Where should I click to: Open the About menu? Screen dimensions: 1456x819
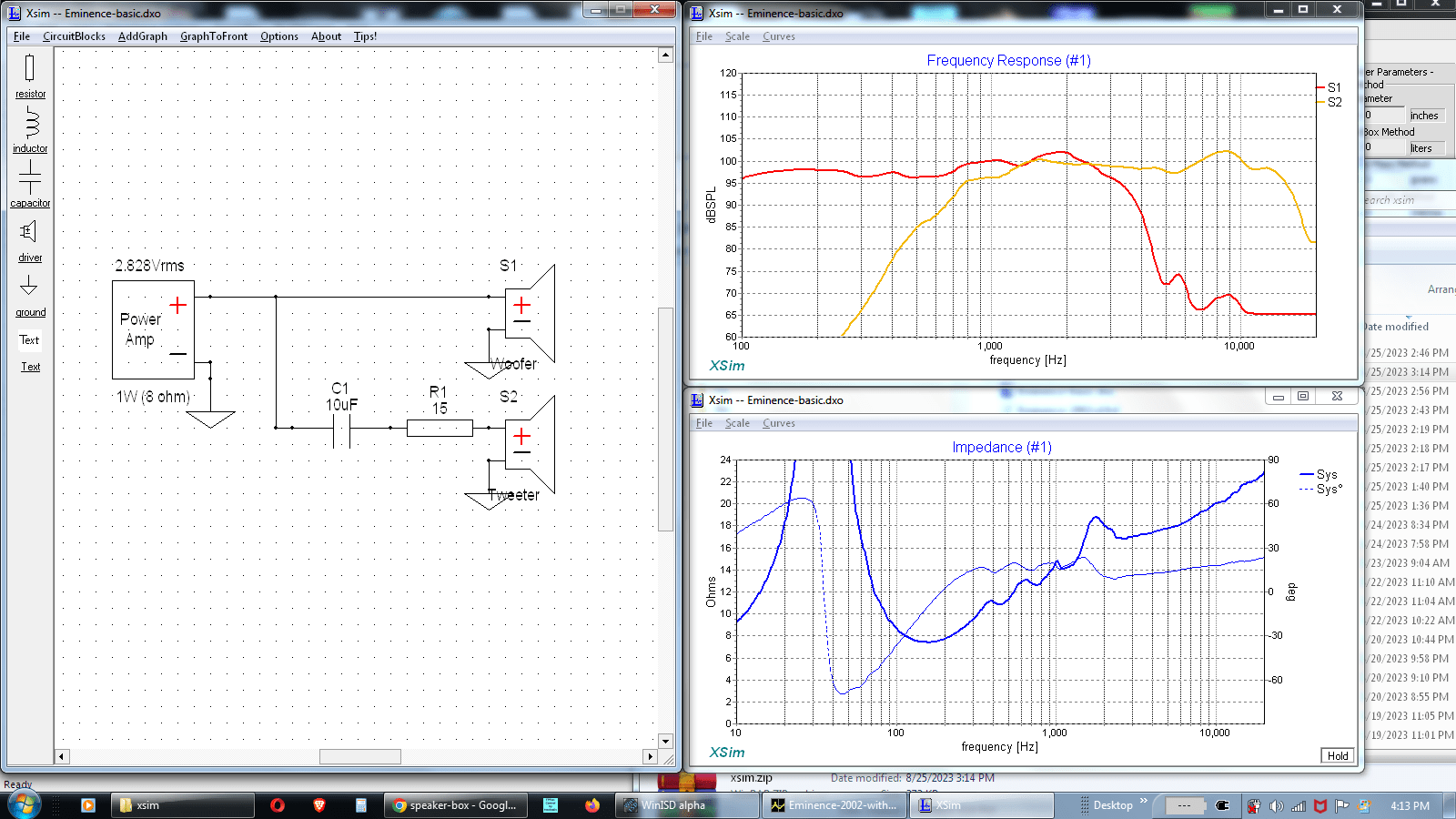point(326,36)
